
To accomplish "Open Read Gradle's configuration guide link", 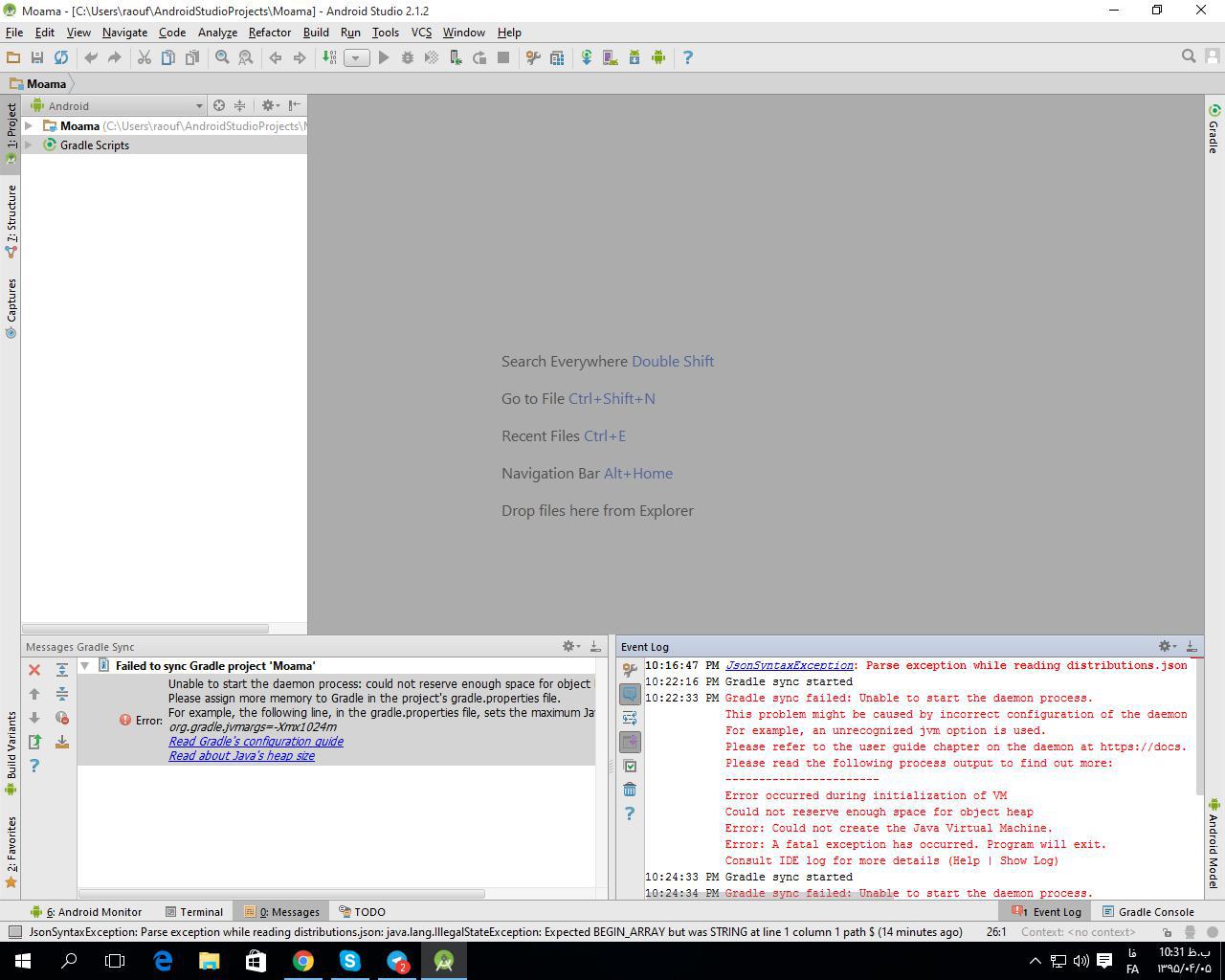I will pyautogui.click(x=256, y=742).
